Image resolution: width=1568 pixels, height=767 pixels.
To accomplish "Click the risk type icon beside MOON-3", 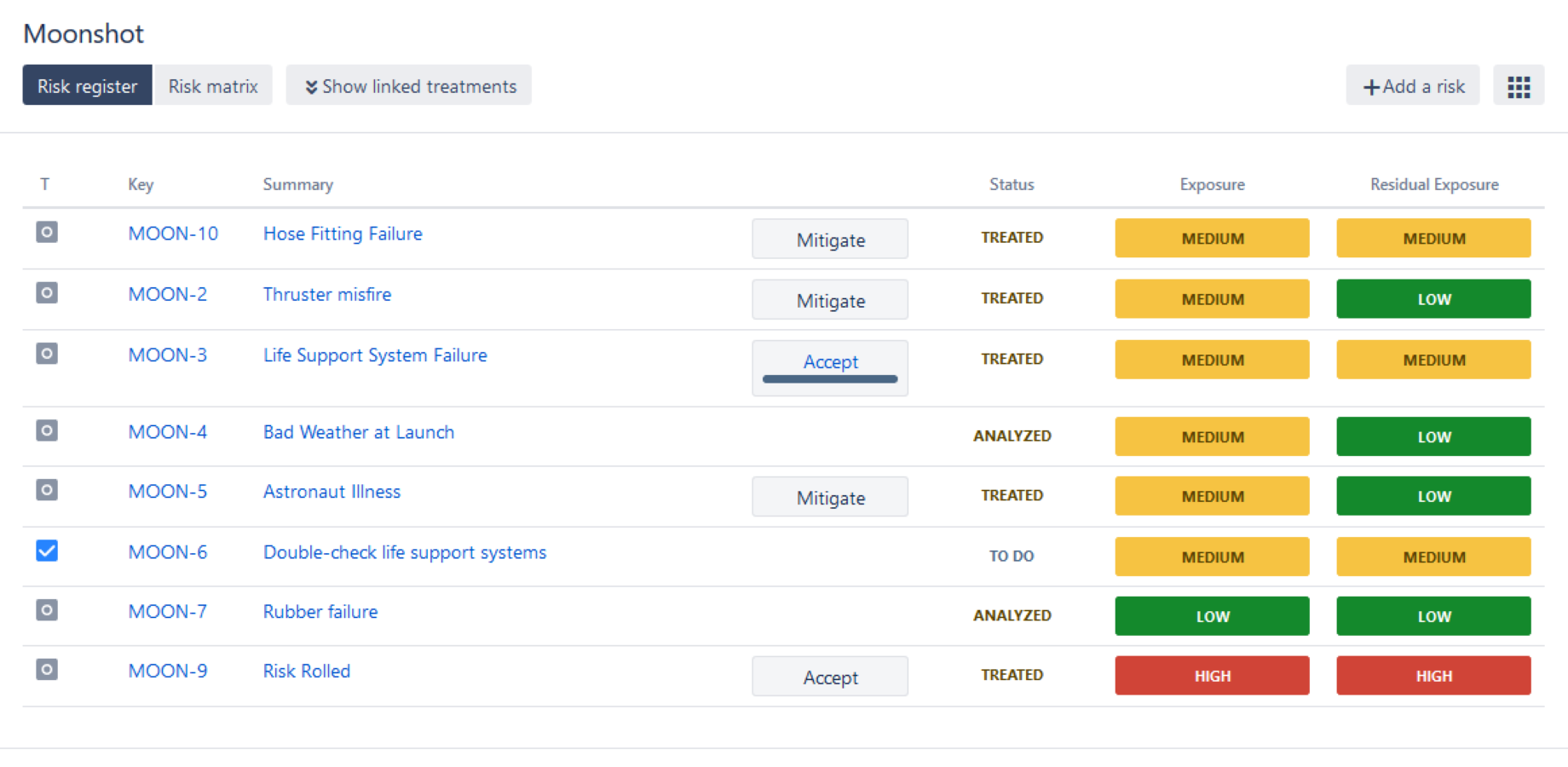I will click(46, 354).
